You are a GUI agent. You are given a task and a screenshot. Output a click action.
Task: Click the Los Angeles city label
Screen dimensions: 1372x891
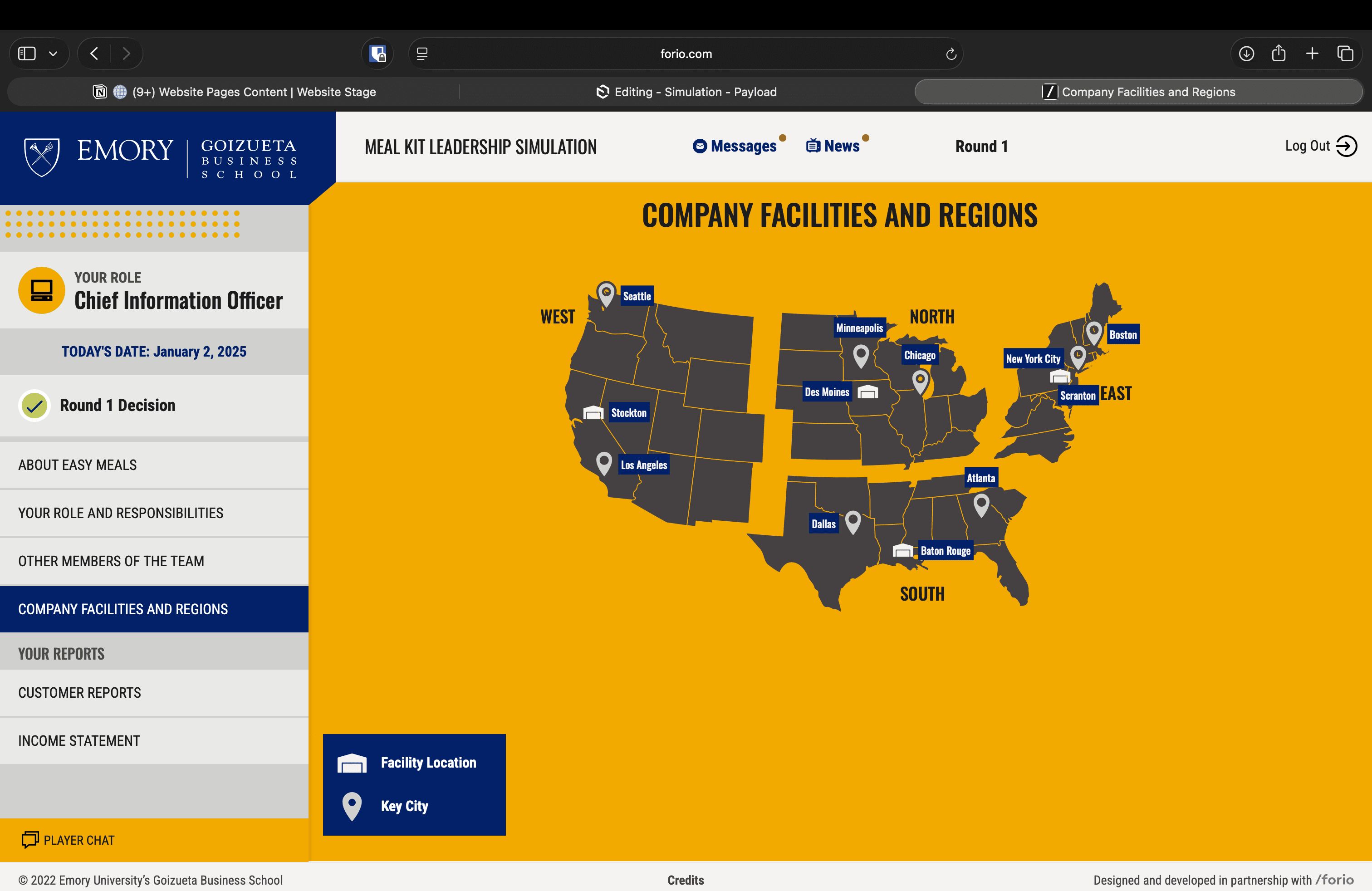[x=643, y=465]
